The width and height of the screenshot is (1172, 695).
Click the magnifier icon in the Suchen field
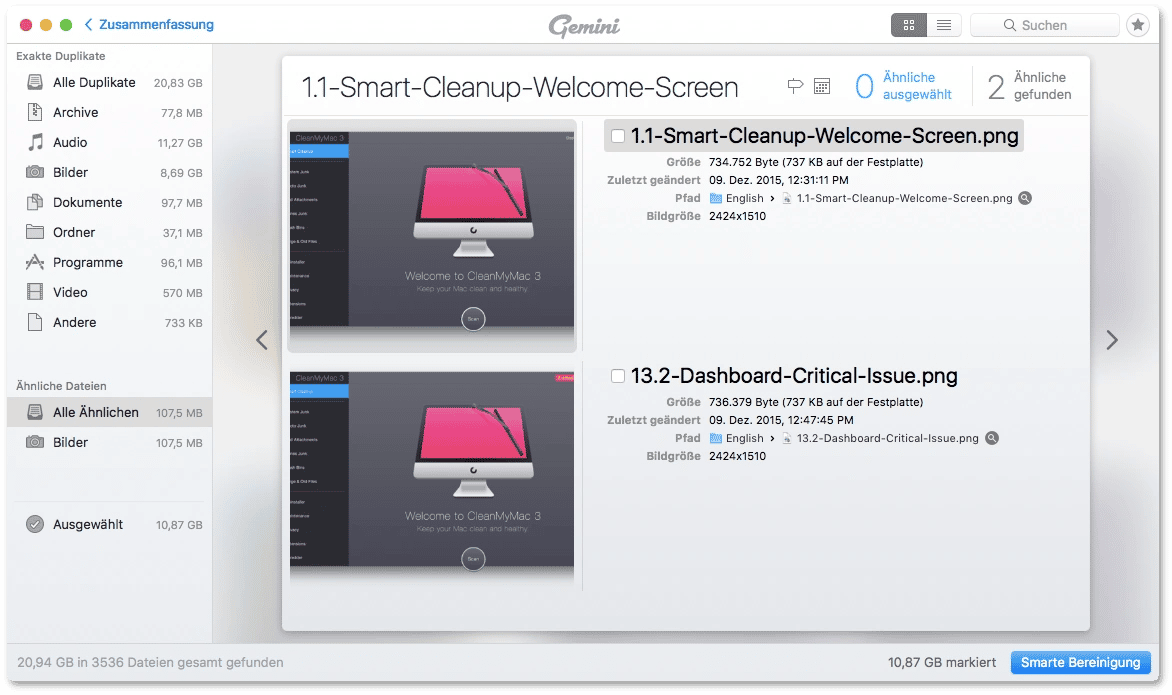tap(1009, 25)
